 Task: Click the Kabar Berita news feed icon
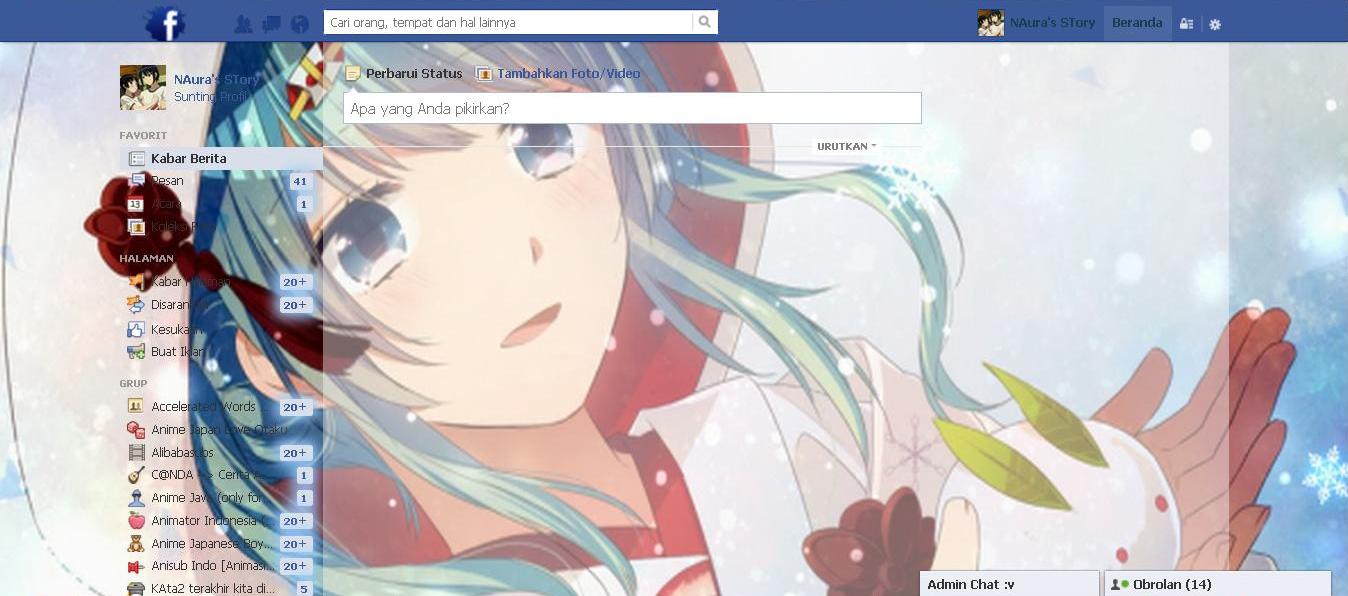[137, 158]
